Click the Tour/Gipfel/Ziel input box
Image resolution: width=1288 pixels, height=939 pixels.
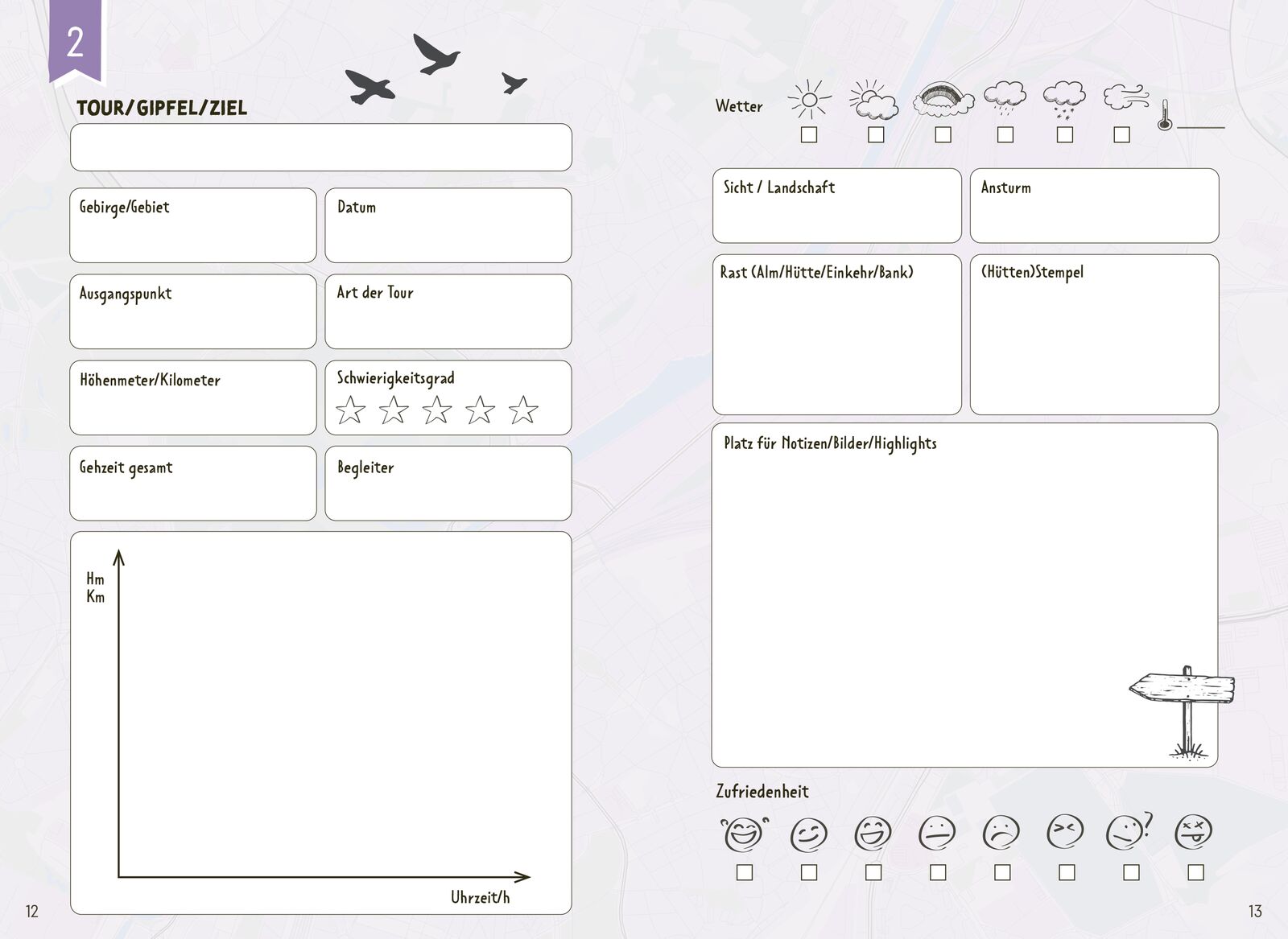[x=320, y=147]
